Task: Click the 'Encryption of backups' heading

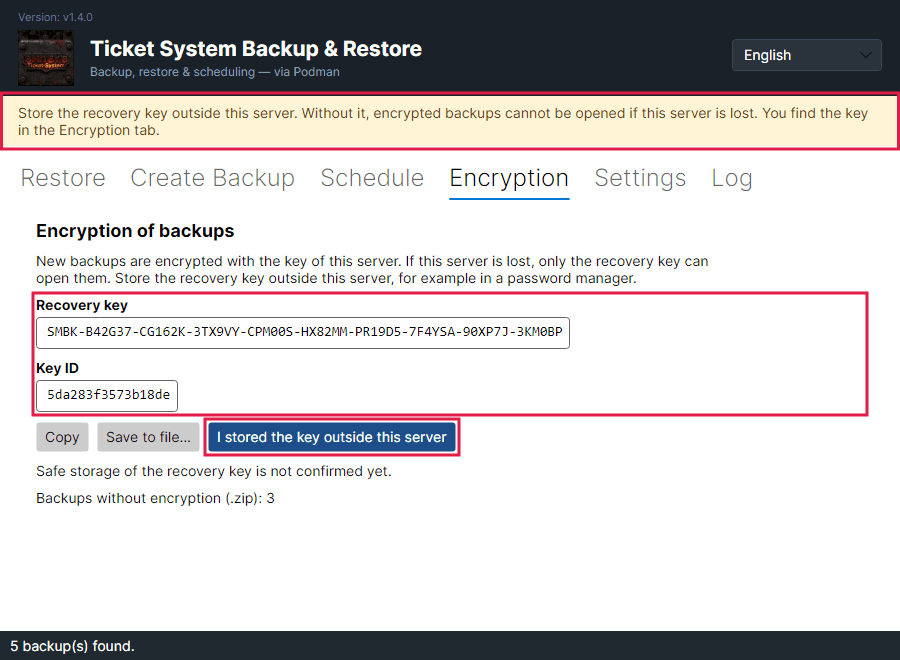Action: [135, 231]
